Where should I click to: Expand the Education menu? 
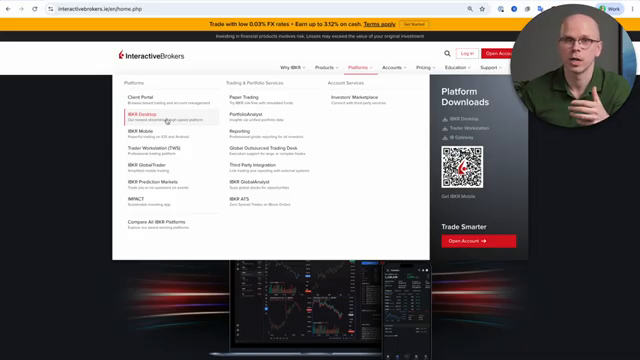458,68
